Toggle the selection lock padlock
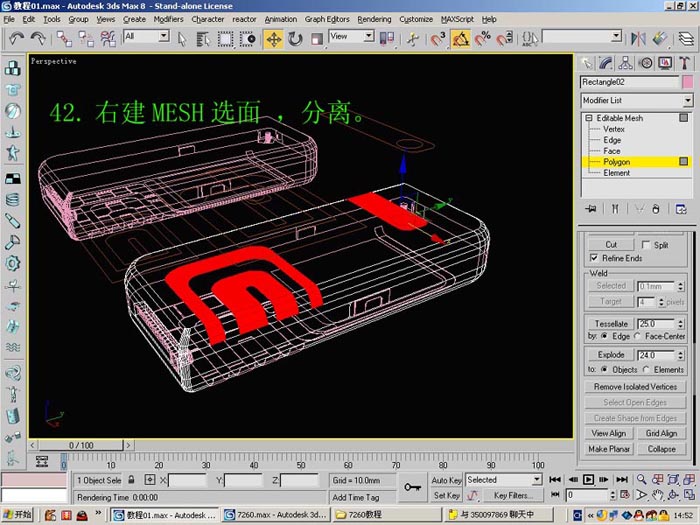Screen dimensions: 700x525 131,480
